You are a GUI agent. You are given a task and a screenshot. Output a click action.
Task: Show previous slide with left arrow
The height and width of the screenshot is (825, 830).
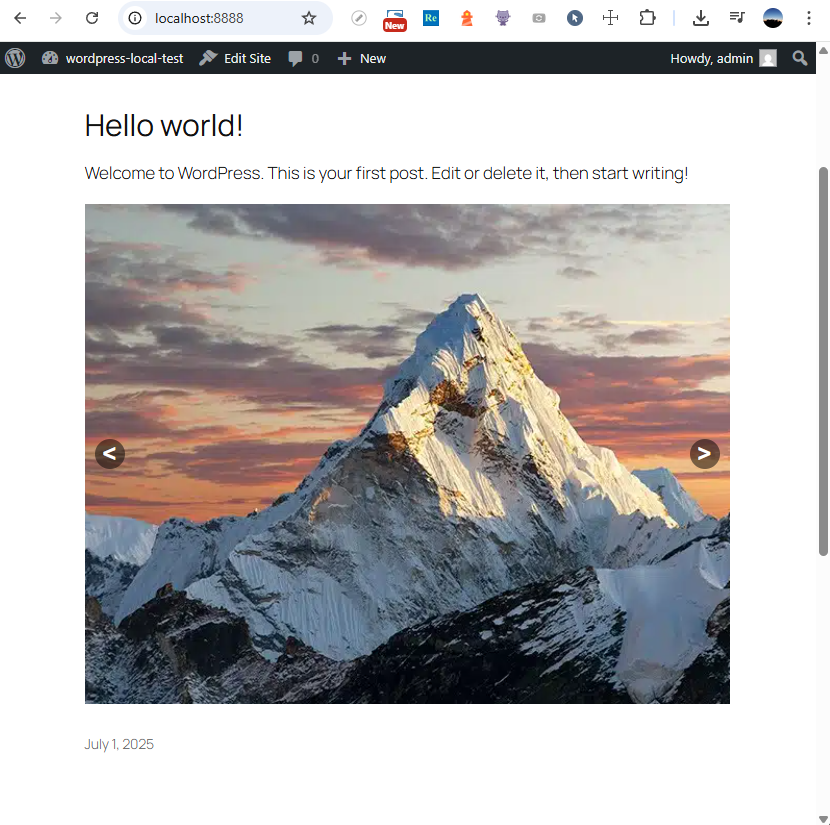[110, 454]
